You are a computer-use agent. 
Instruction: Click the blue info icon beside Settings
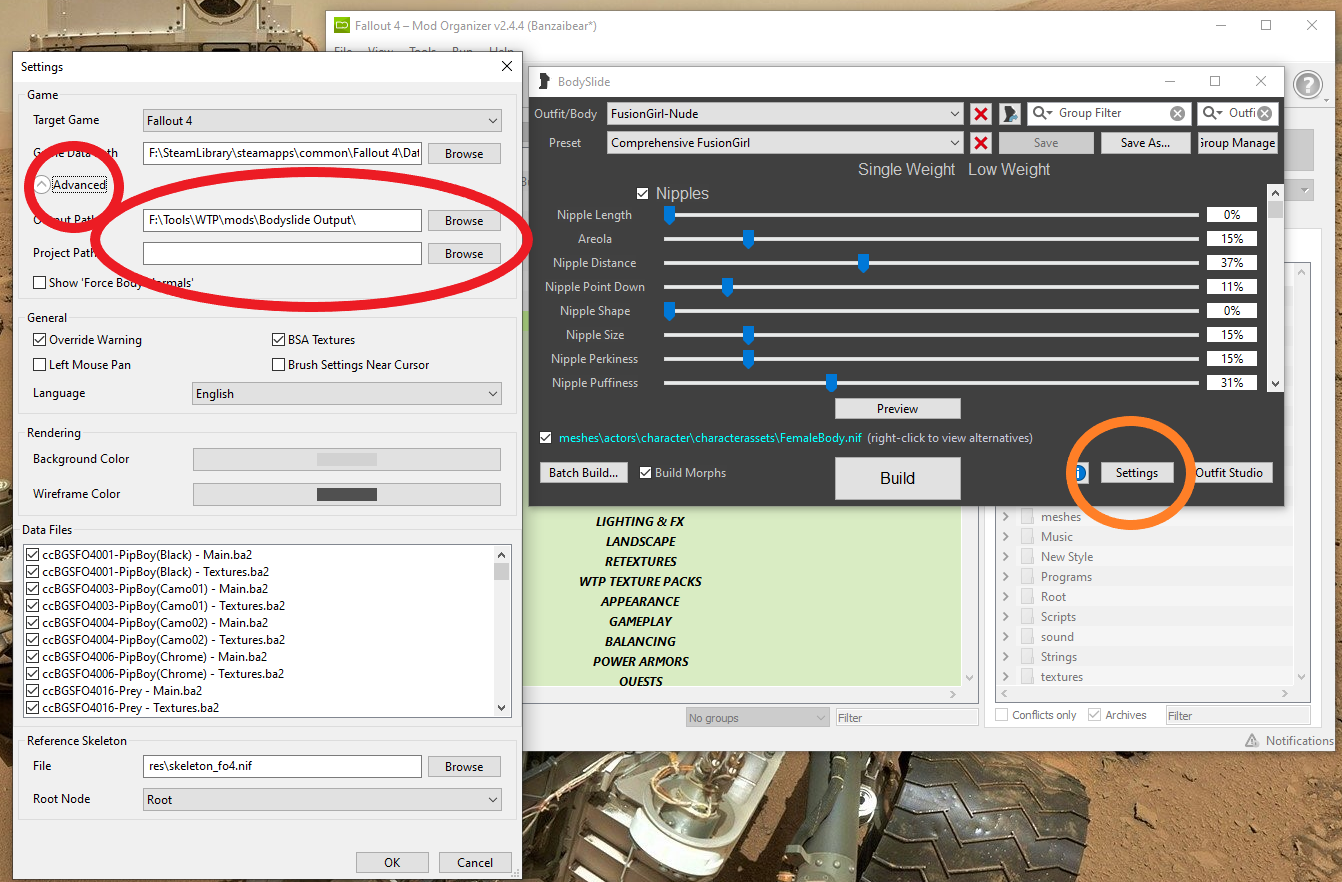(x=1081, y=473)
